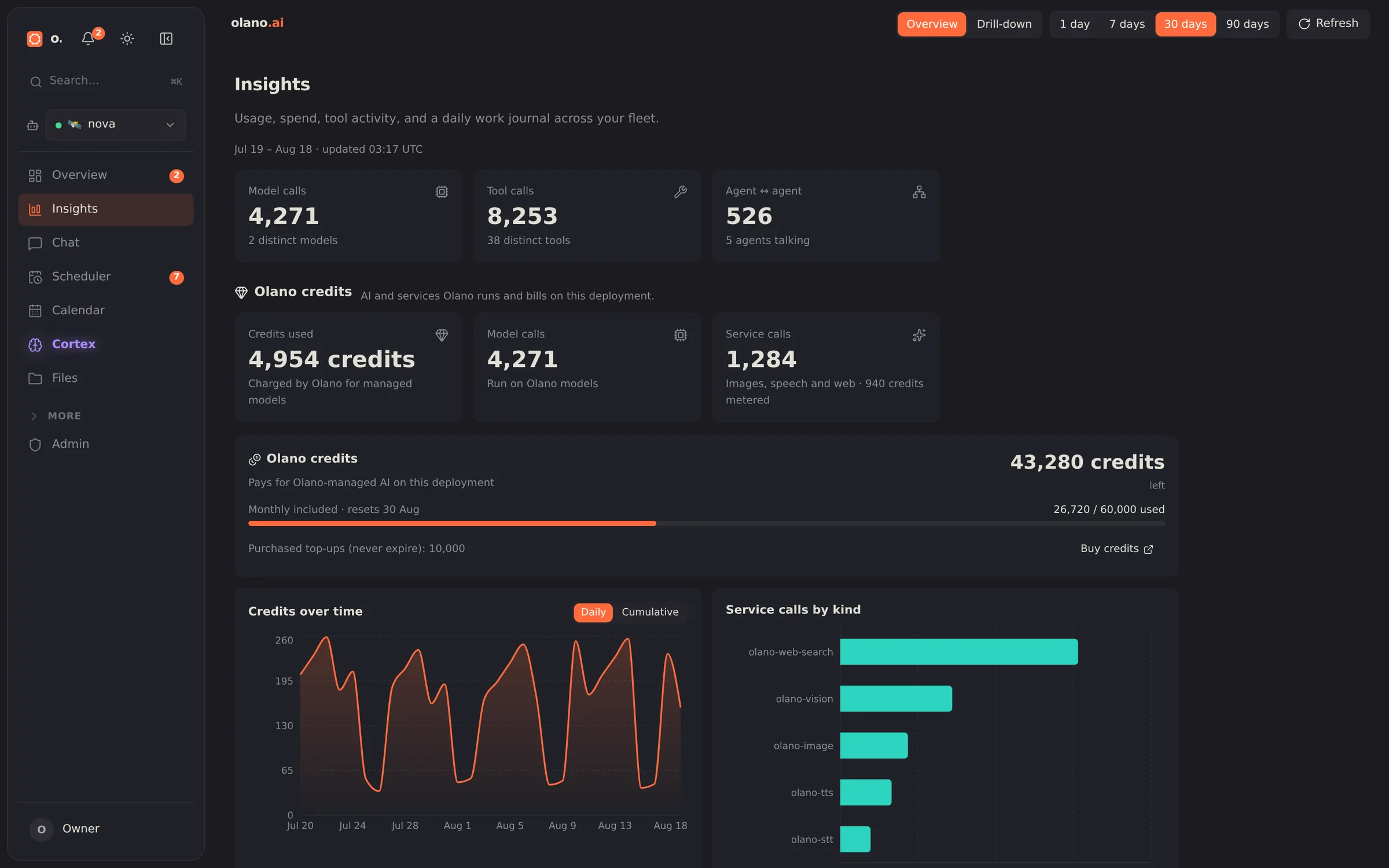Click the coins icon in Olano credits panel
The image size is (1389, 868).
coord(255,459)
